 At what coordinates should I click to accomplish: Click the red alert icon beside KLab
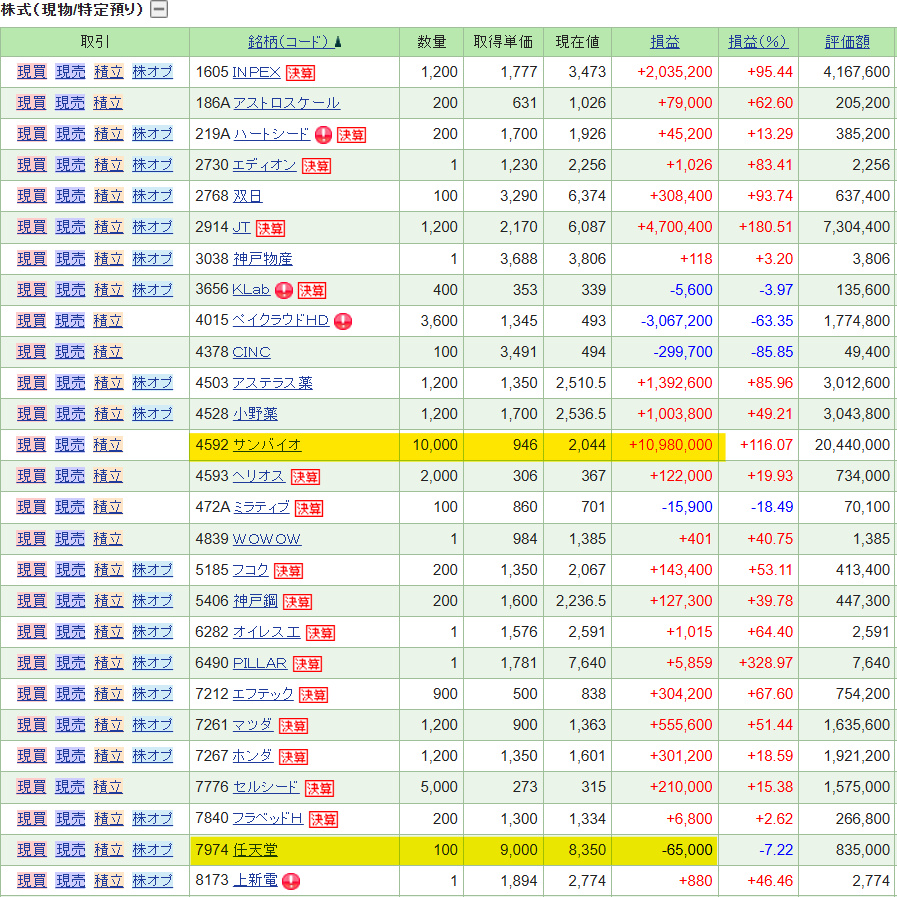tap(284, 291)
